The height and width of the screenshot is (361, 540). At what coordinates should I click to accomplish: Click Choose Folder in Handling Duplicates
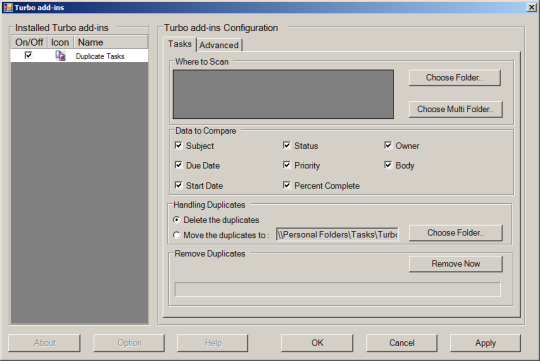[x=456, y=233]
